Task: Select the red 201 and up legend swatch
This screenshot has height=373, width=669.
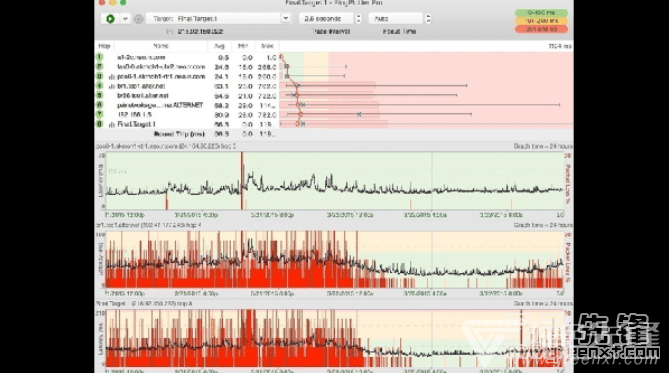Action: (x=541, y=29)
